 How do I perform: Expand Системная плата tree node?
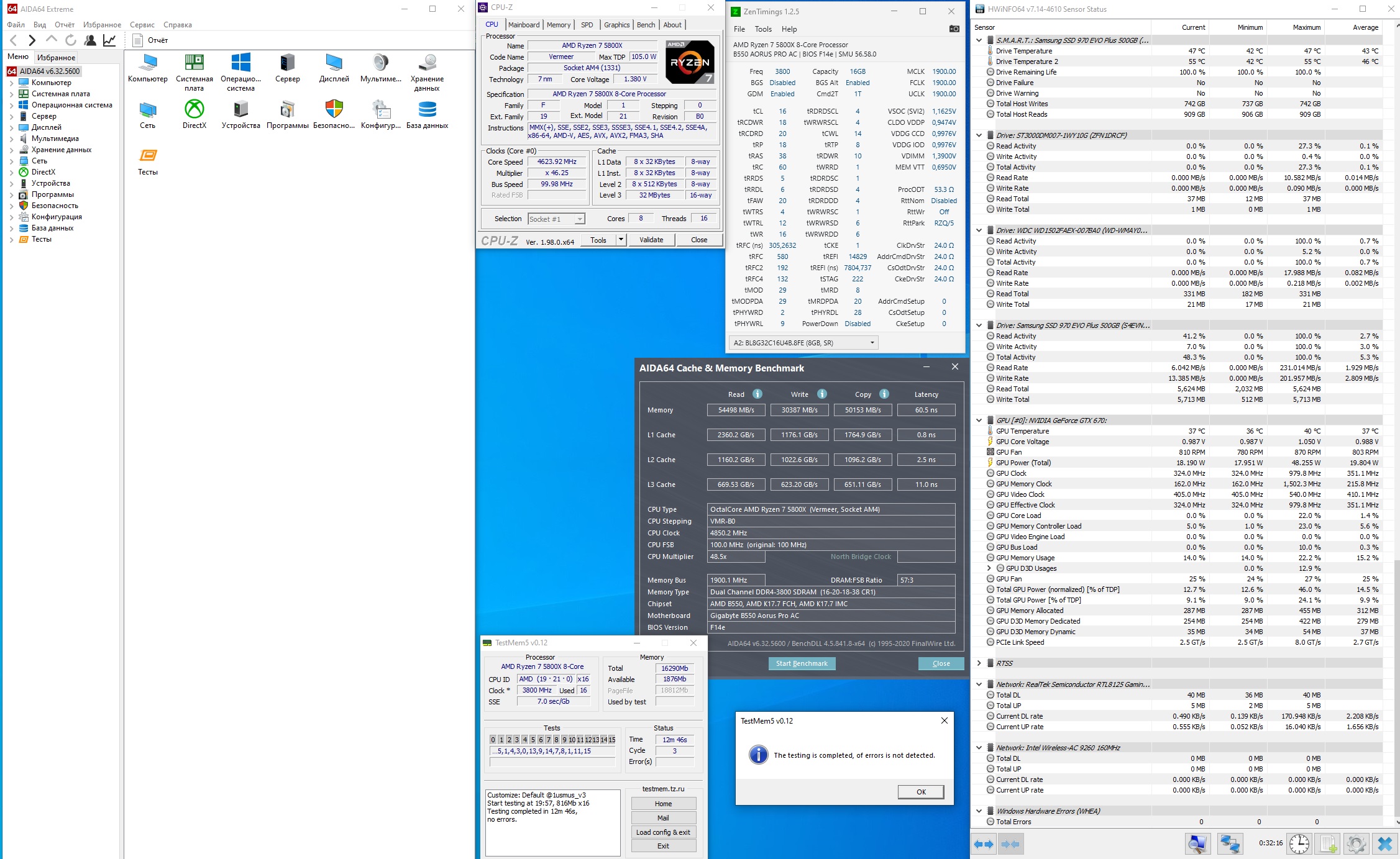(x=11, y=94)
